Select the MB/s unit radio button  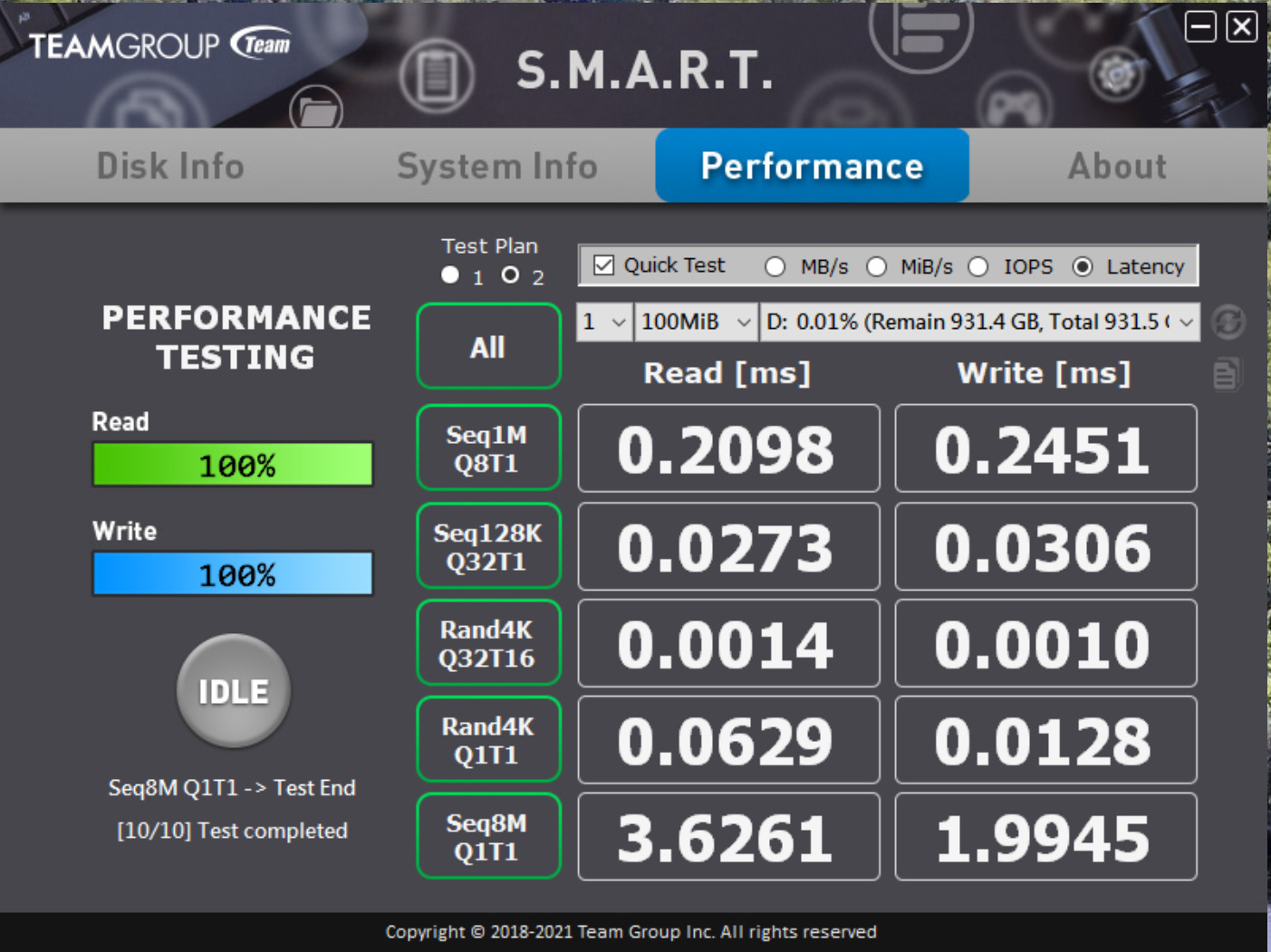(x=775, y=267)
